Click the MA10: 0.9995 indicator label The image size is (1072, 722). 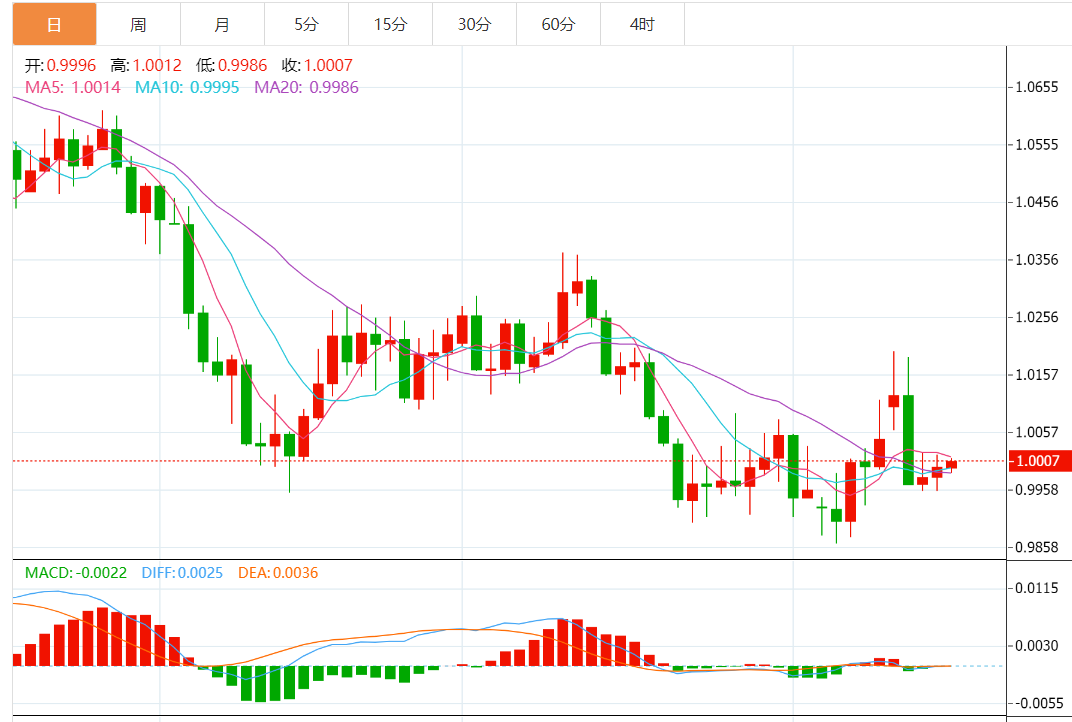tap(187, 88)
